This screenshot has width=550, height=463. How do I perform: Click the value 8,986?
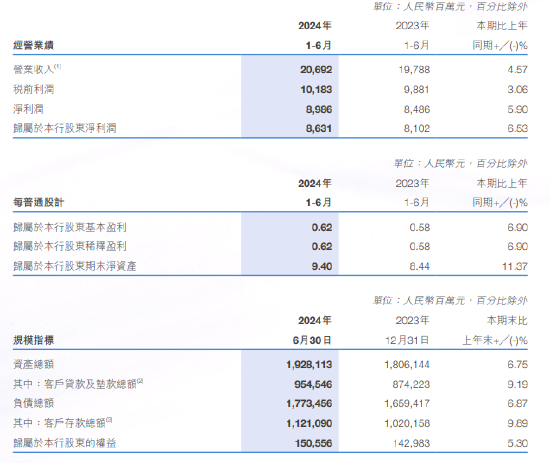319,109
